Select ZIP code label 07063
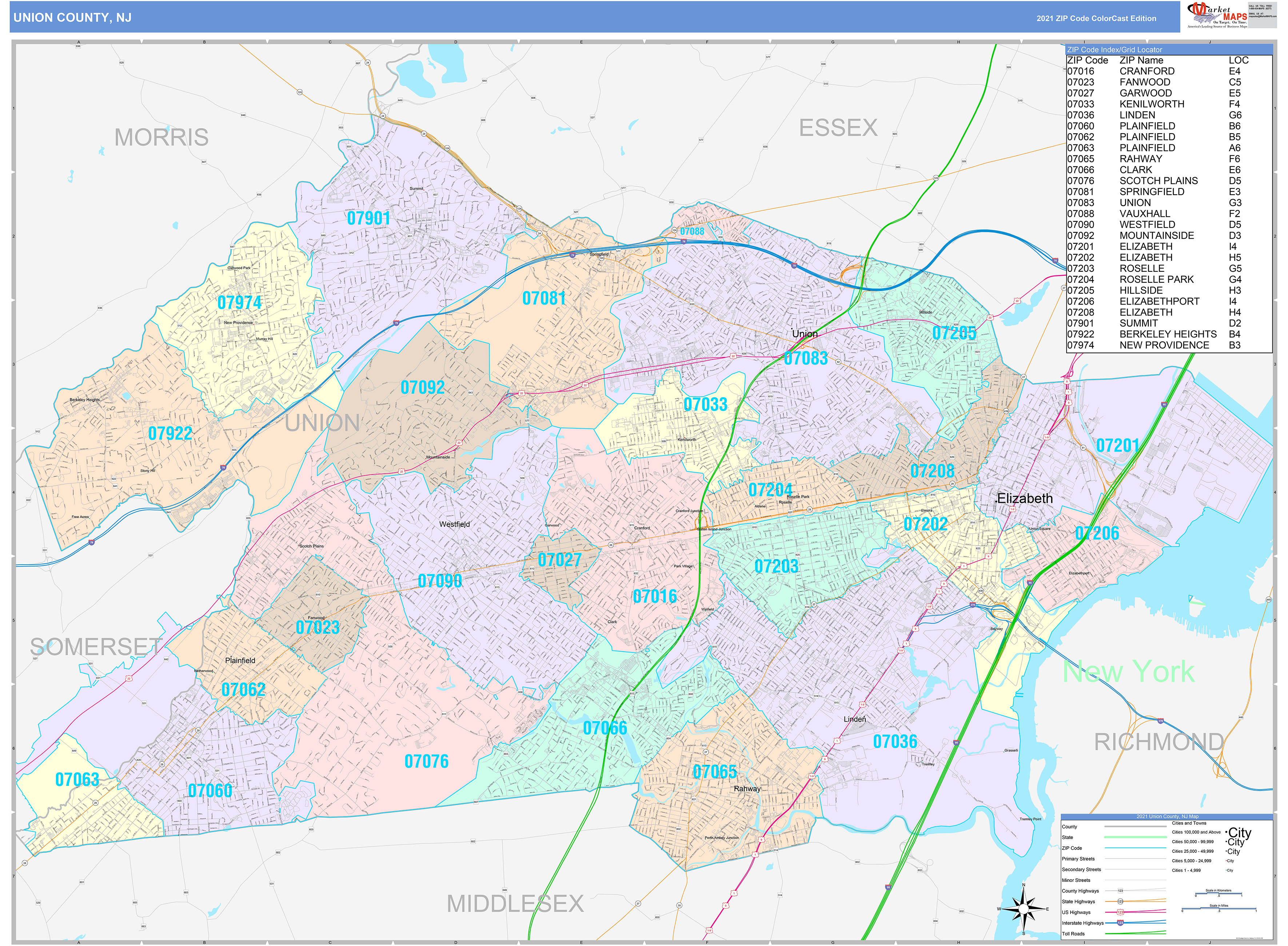The width and height of the screenshot is (1288, 946). point(77,780)
